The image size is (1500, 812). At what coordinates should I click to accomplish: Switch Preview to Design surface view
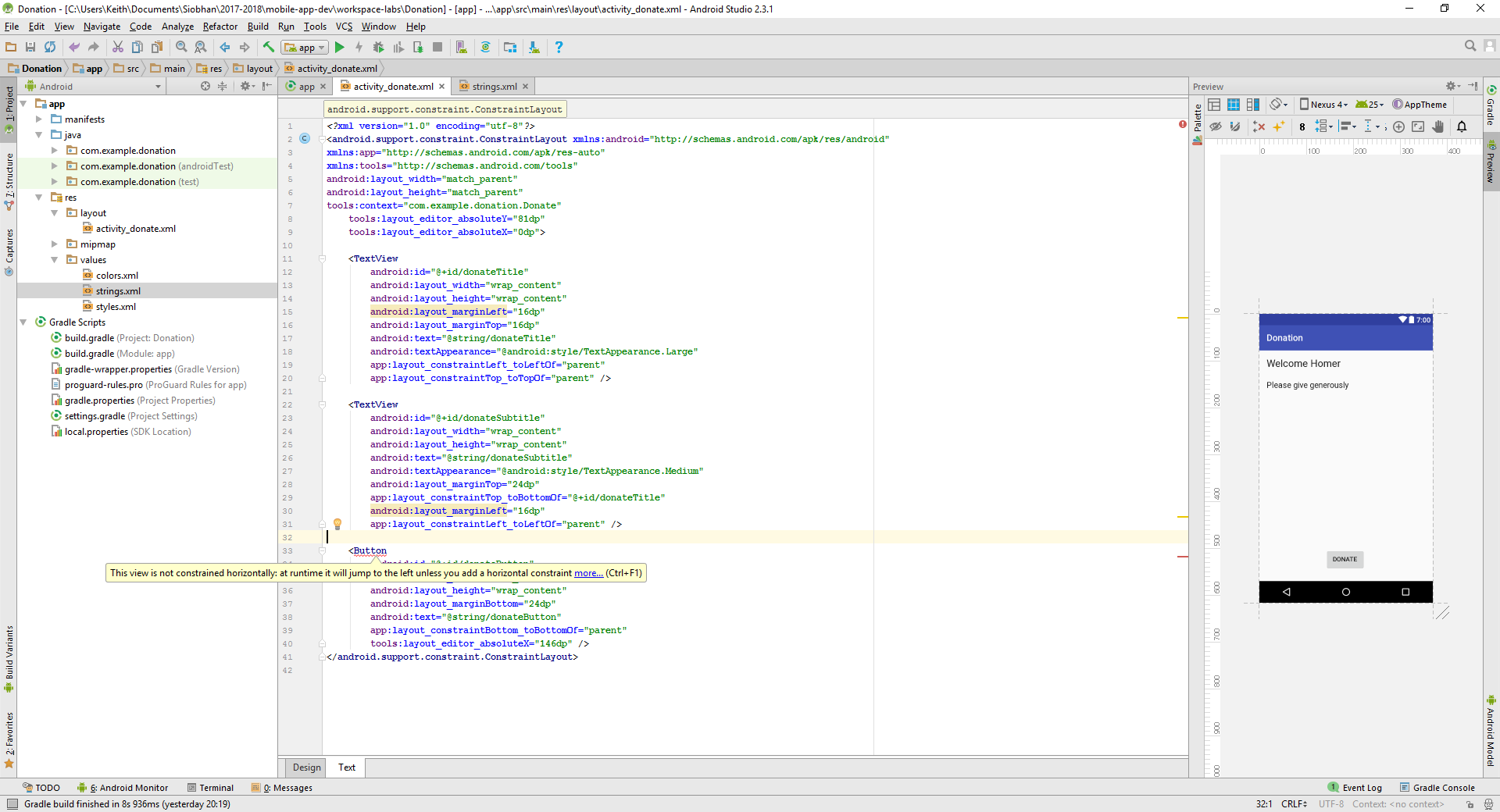tap(1214, 105)
